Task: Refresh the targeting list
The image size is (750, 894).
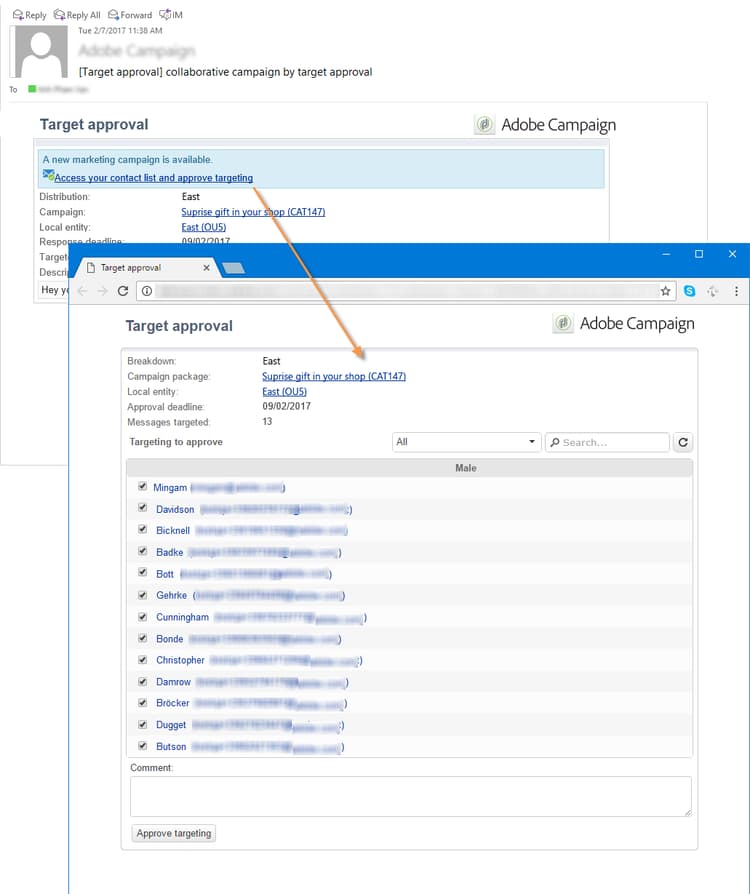Action: [683, 442]
